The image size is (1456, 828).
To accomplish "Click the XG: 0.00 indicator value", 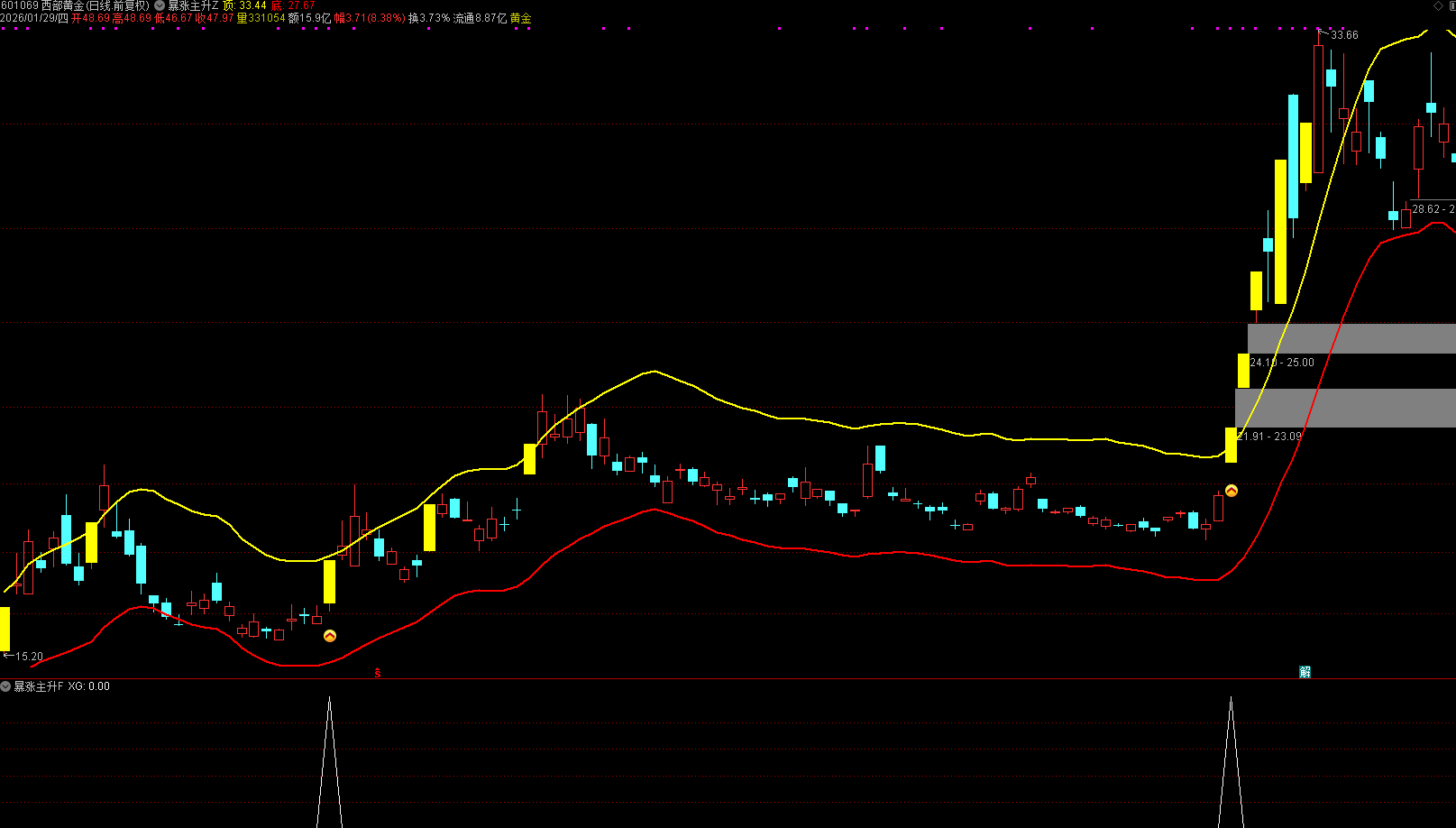I will 89,686.
